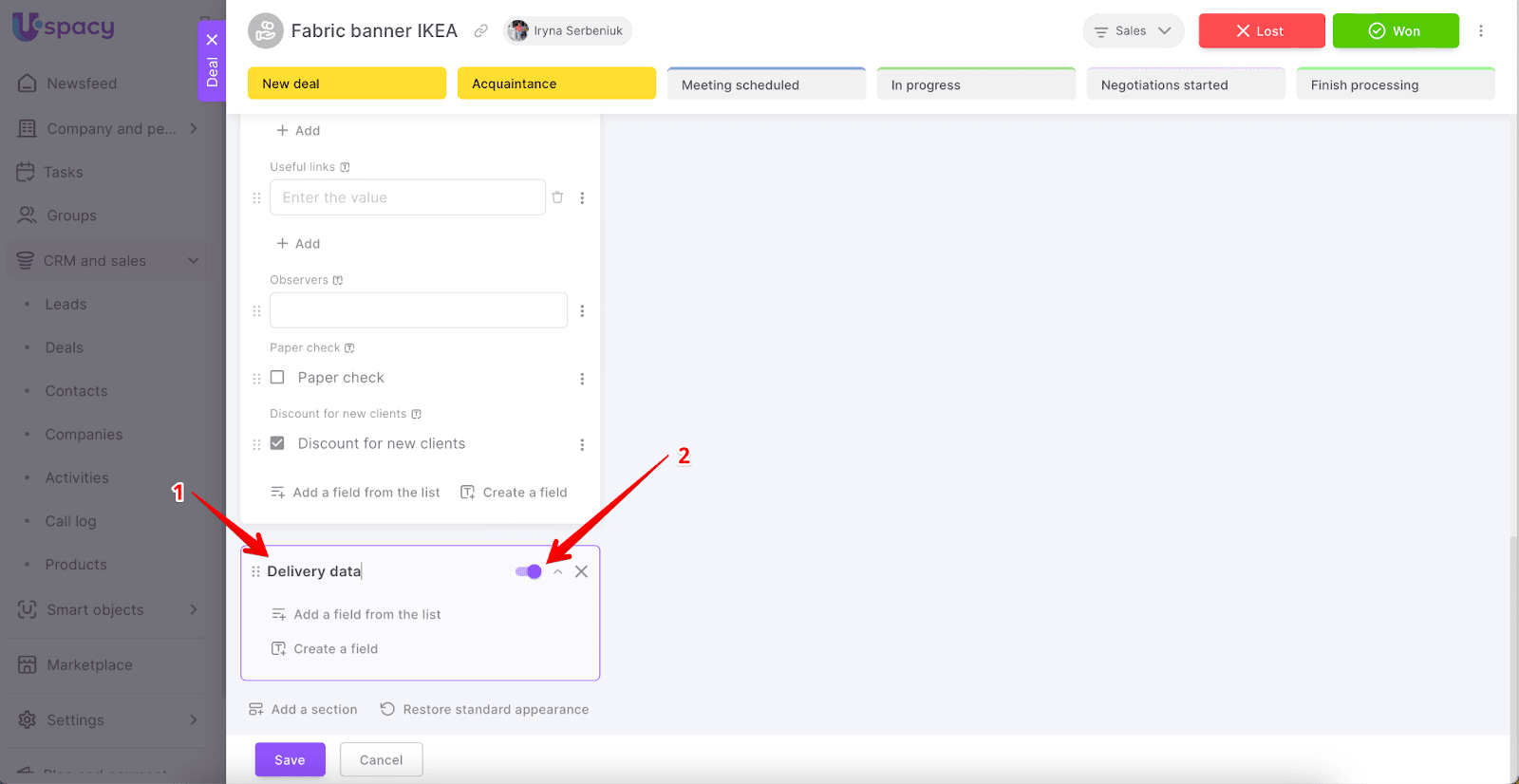
Task: Open three-dot menu for Useful links field
Action: pyautogui.click(x=582, y=197)
